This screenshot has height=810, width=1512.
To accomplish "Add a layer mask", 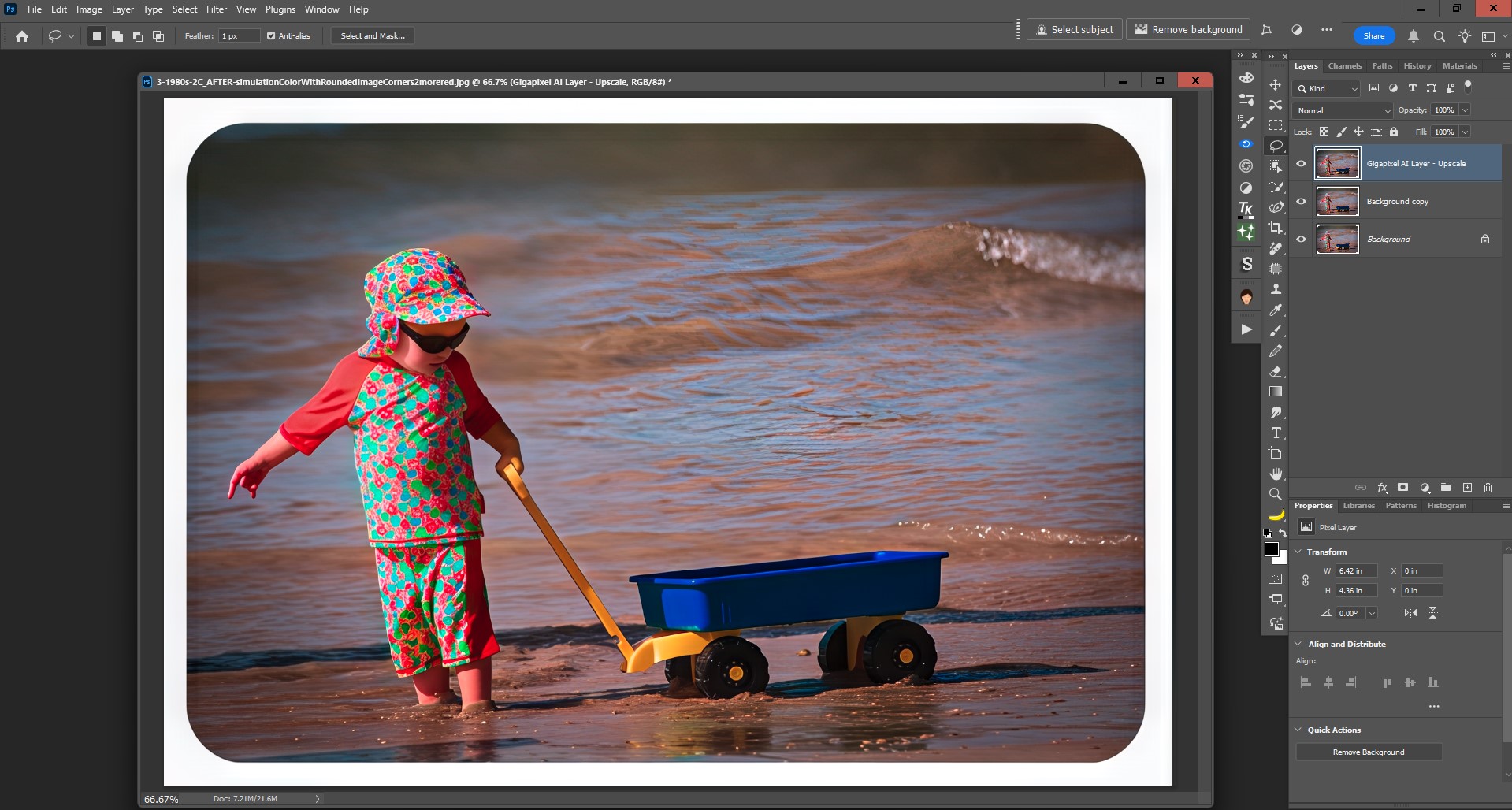I will tap(1403, 488).
